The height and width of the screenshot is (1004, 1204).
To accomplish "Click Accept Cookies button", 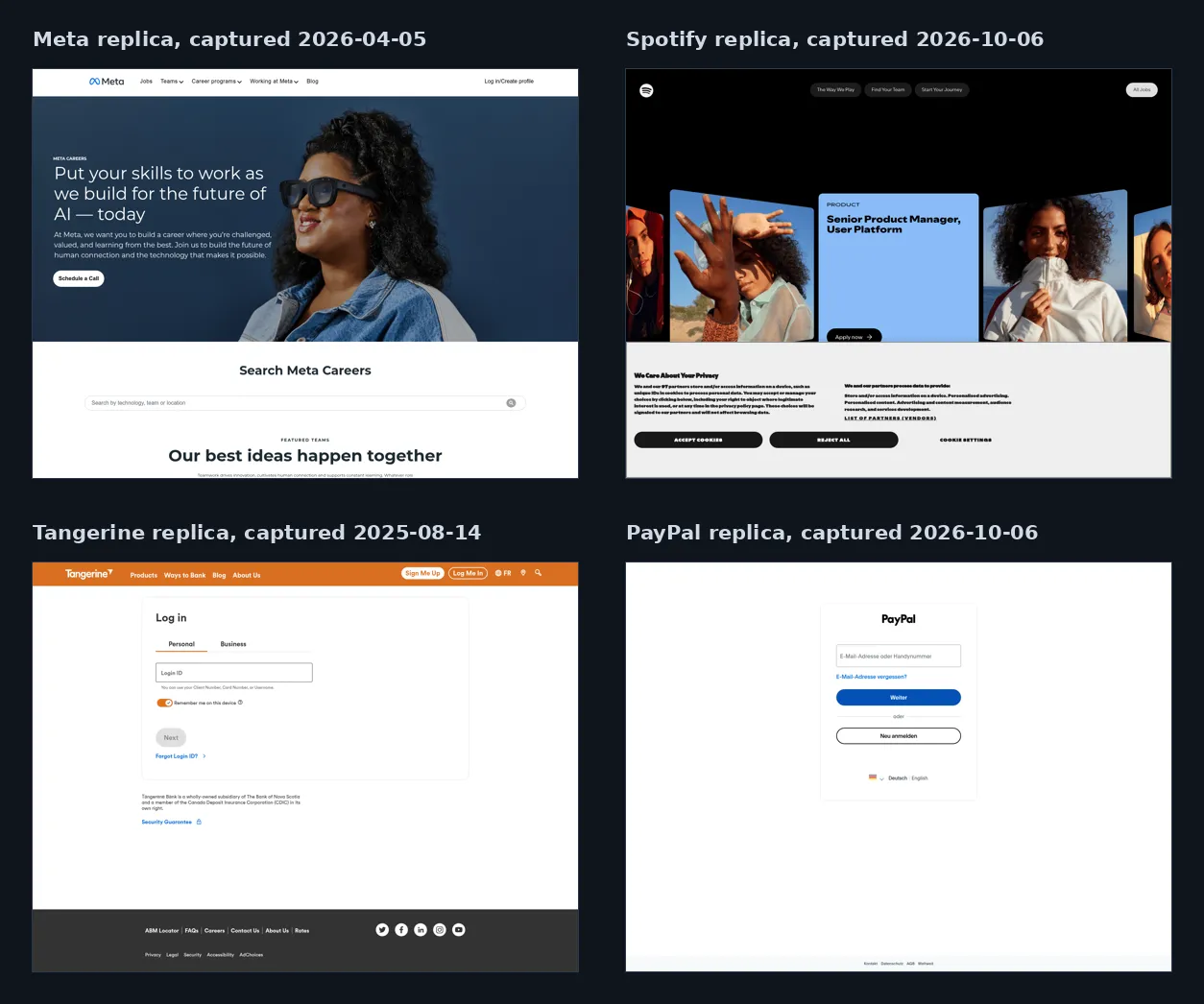I will 698,440.
